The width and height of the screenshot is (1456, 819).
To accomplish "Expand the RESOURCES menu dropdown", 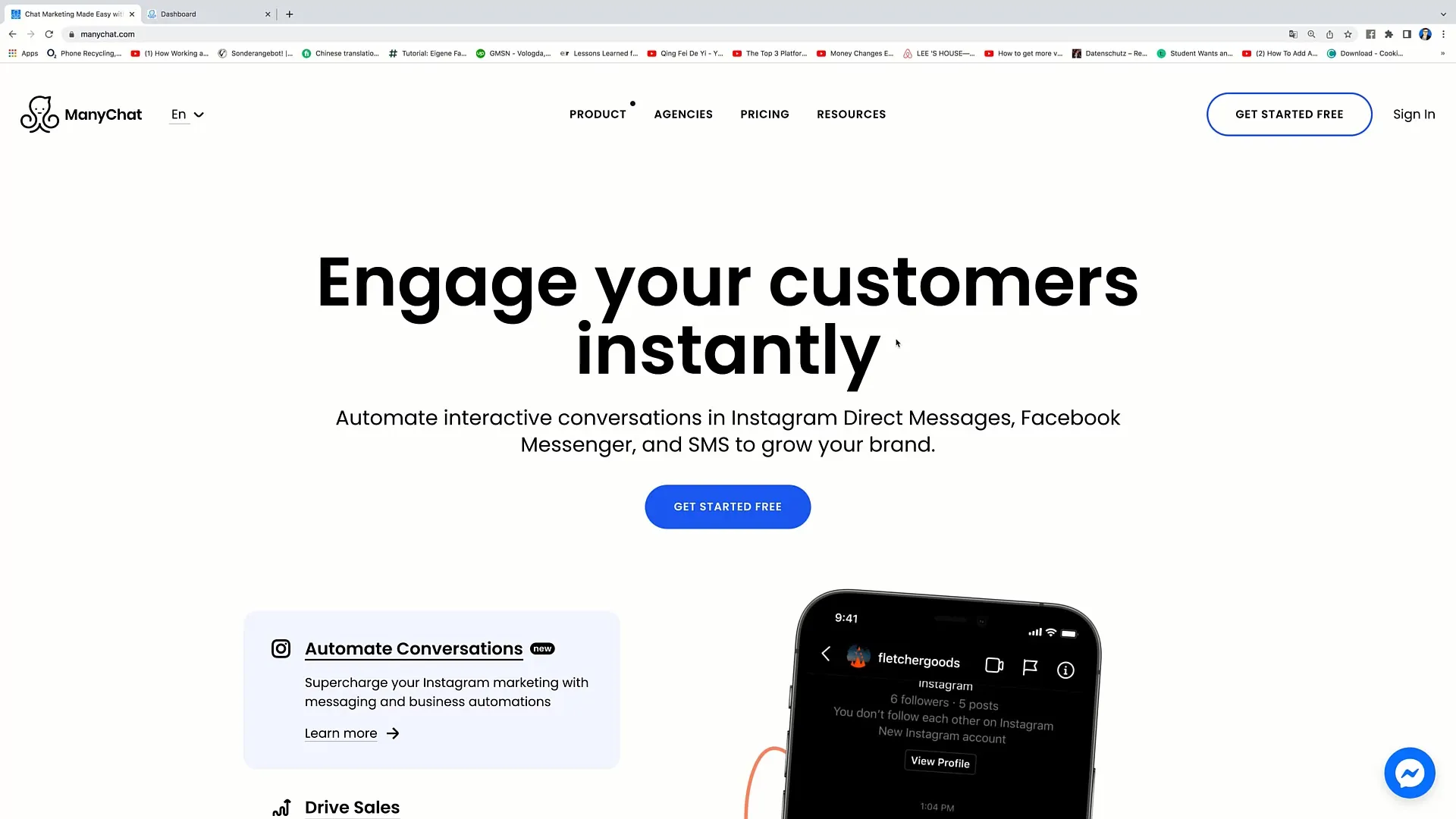I will (x=851, y=114).
